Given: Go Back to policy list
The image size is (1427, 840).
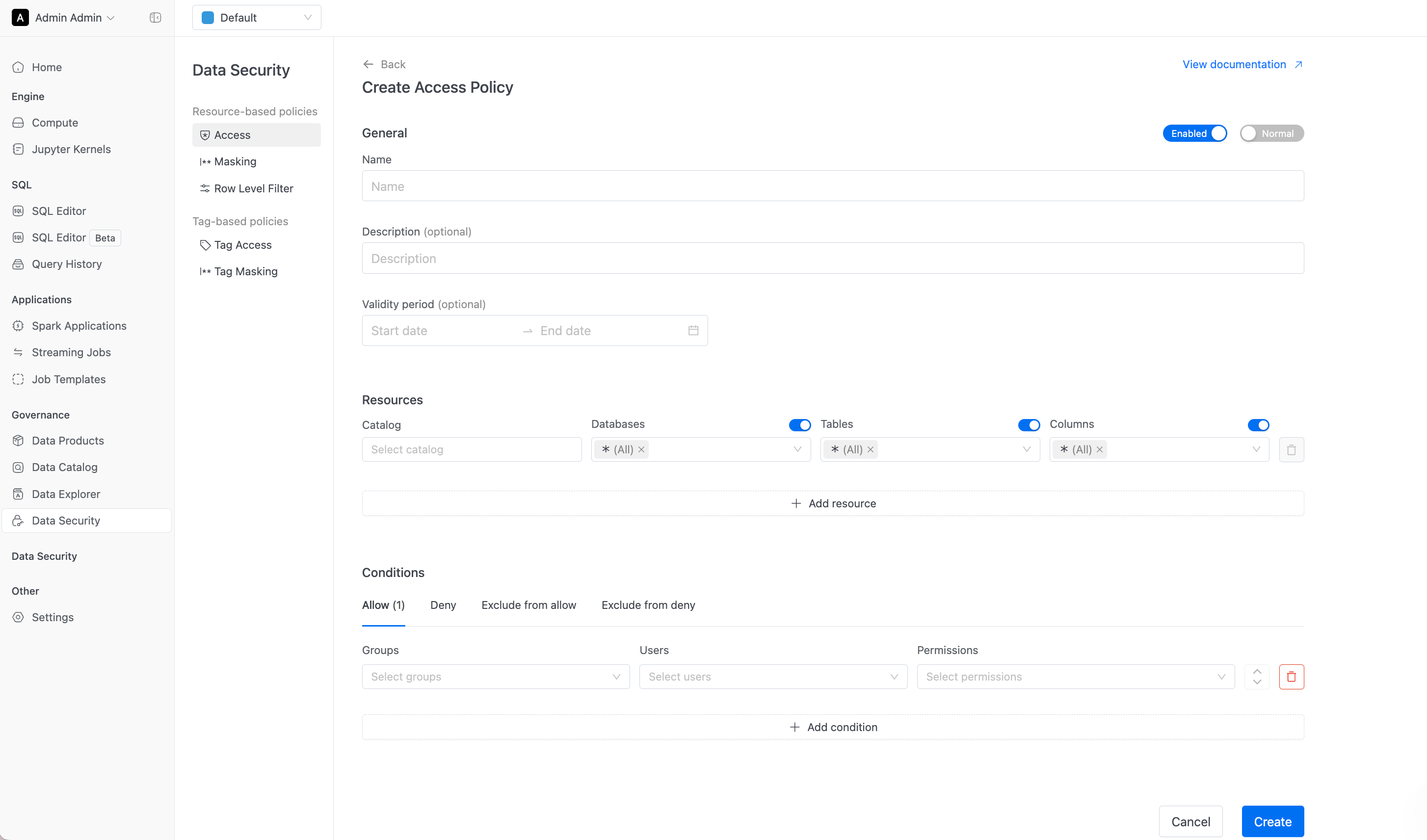Looking at the screenshot, I should click(384, 65).
